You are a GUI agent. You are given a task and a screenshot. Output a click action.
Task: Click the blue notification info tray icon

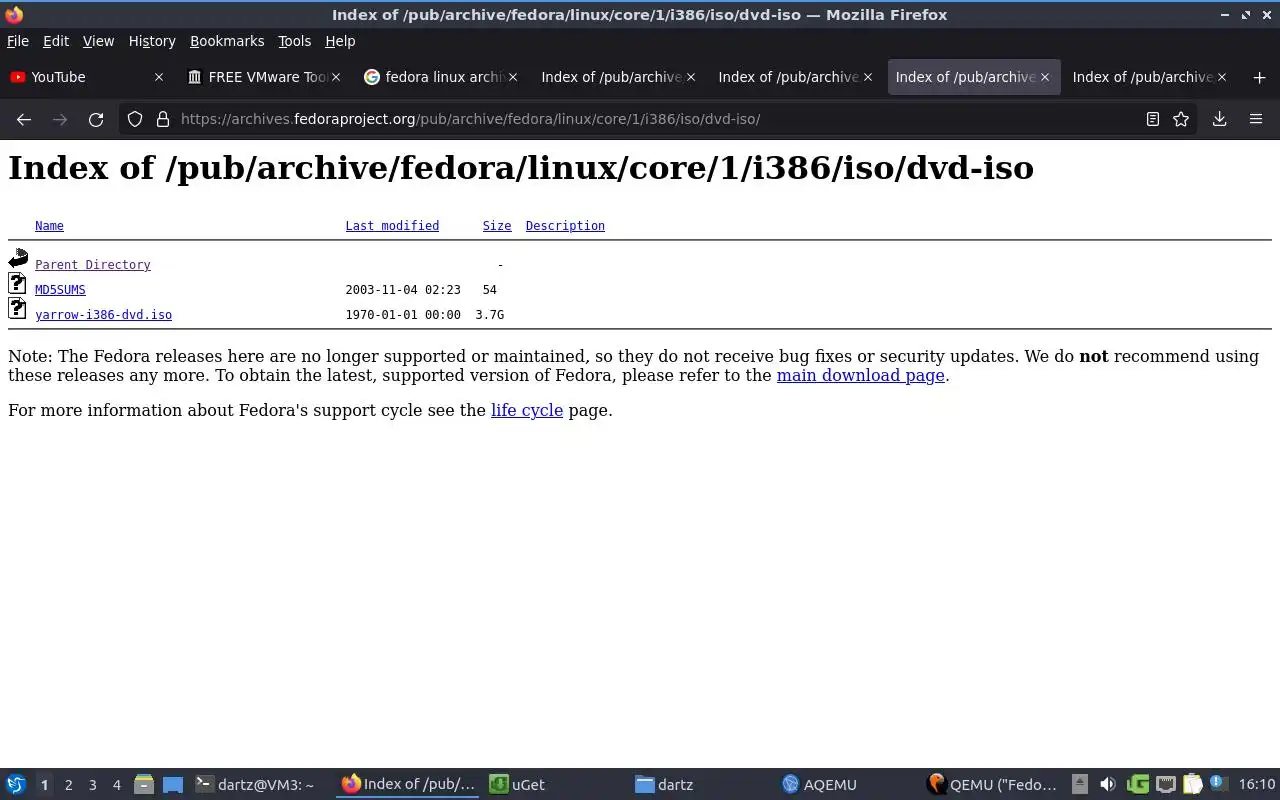pos(1217,783)
